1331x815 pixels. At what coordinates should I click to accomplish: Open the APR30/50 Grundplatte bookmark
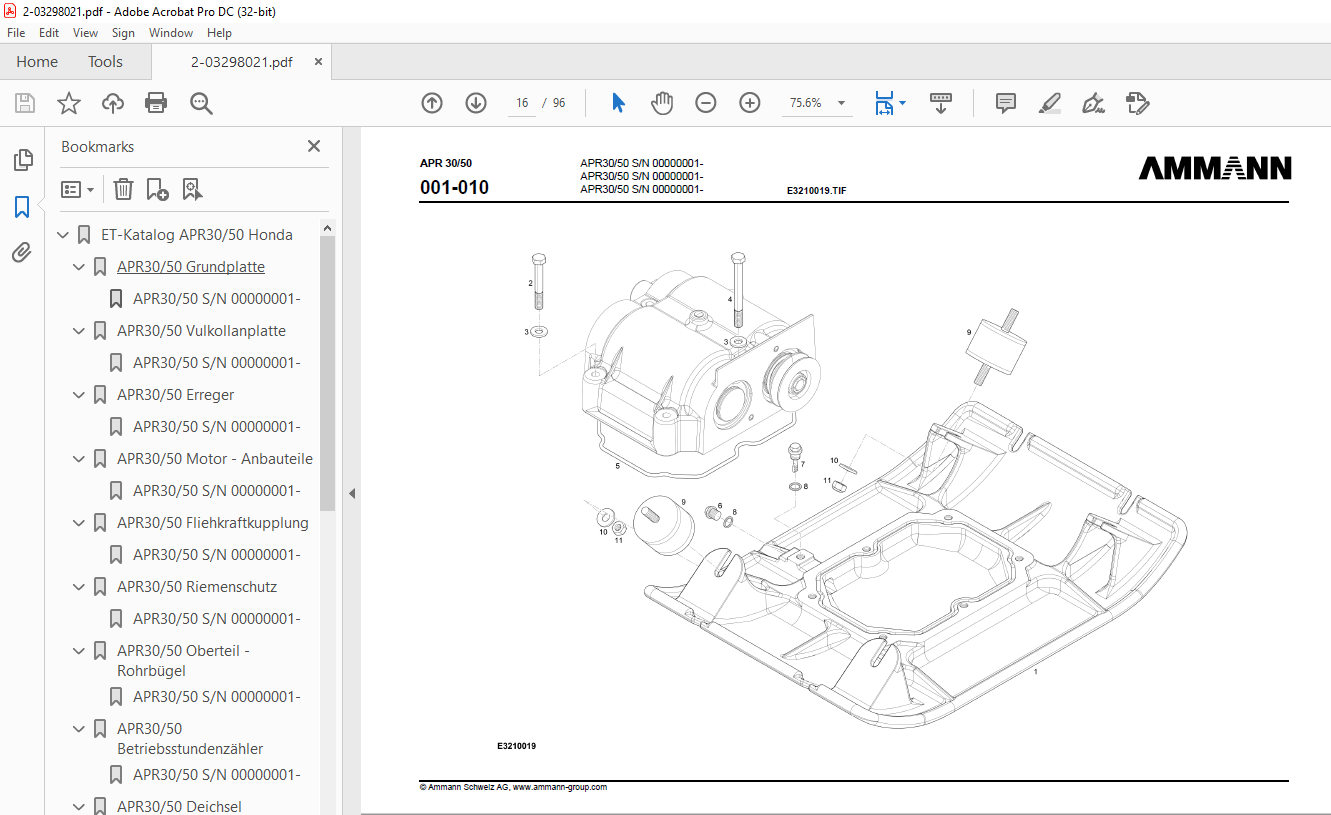pos(191,267)
